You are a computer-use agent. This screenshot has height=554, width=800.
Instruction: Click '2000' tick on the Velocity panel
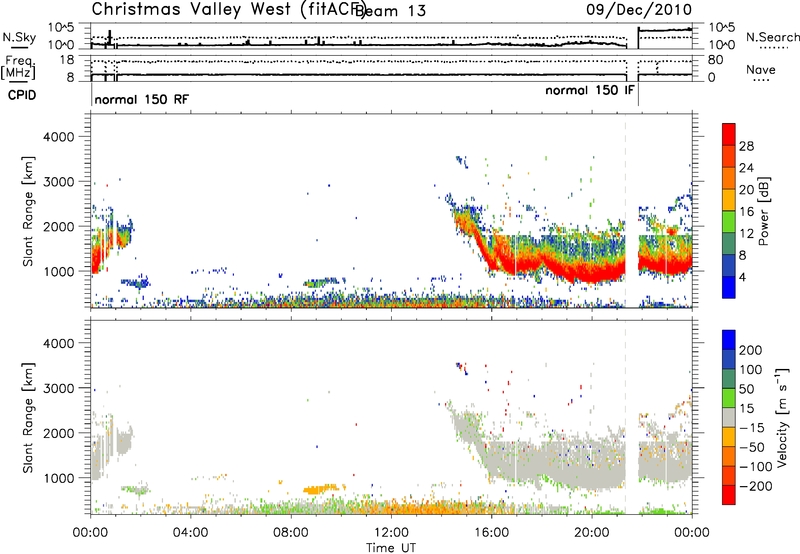[58, 433]
